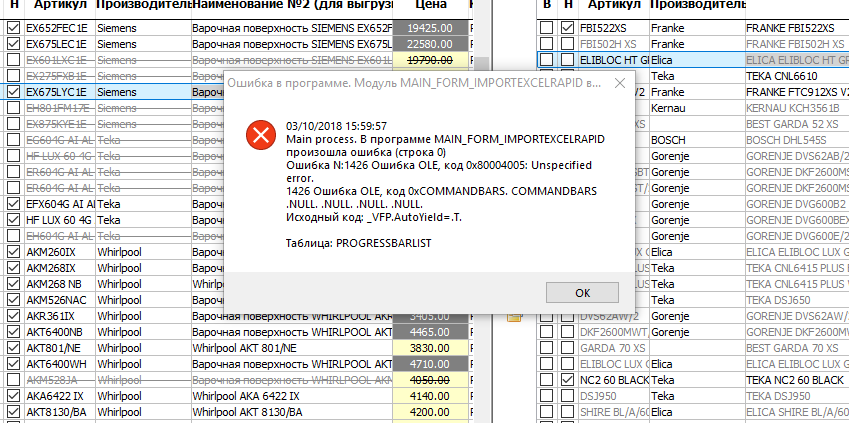
Task: Select article cell EX275FXB1E
Action: (x=60, y=76)
